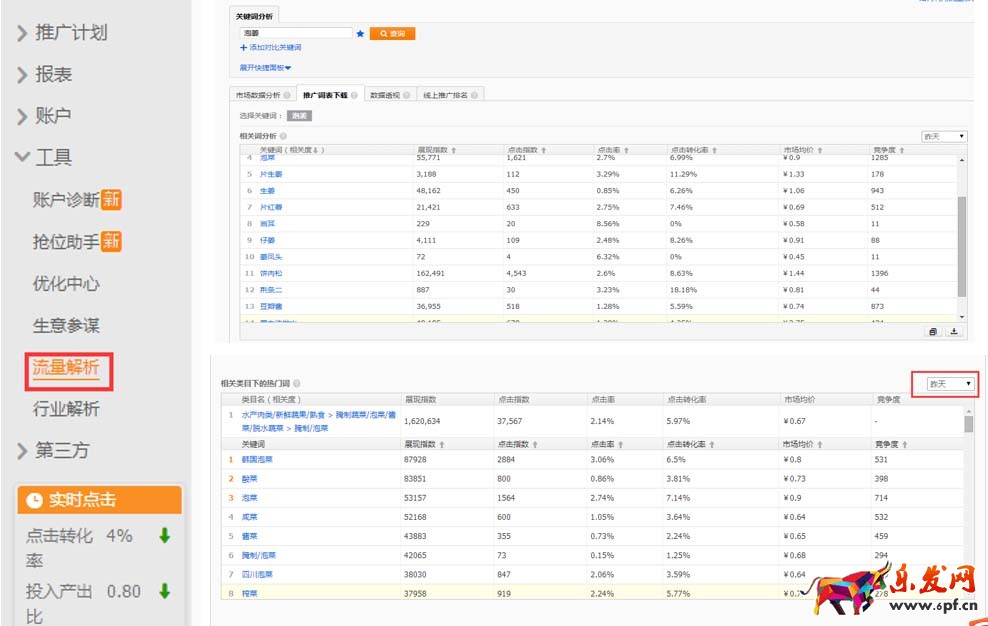Expand the 展开快捷面板 quick panel
The height and width of the screenshot is (626, 988).
tap(265, 68)
